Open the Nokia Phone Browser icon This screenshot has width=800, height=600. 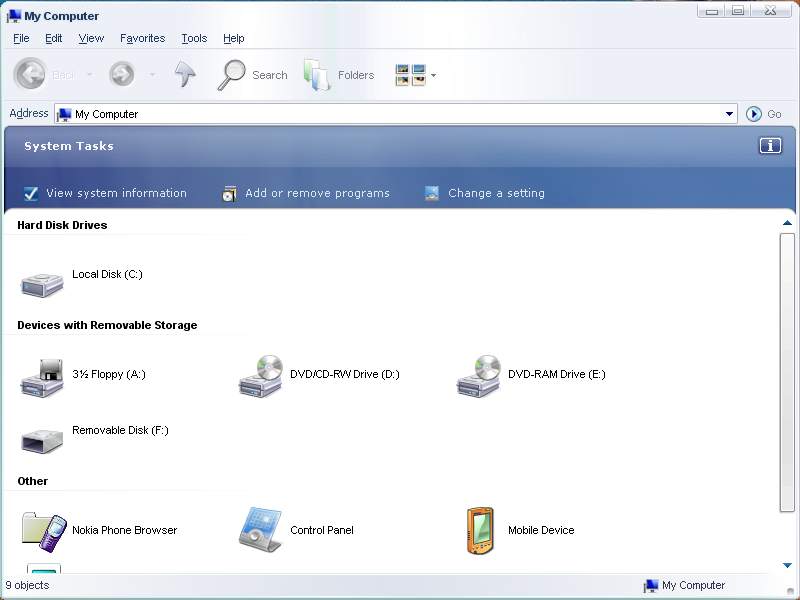tap(43, 531)
